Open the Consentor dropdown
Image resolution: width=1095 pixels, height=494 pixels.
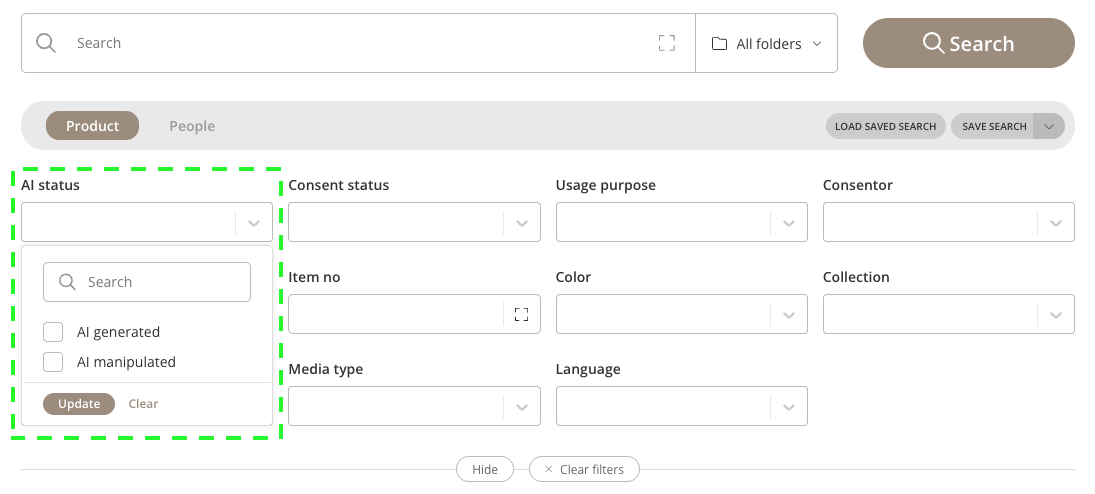point(1056,223)
